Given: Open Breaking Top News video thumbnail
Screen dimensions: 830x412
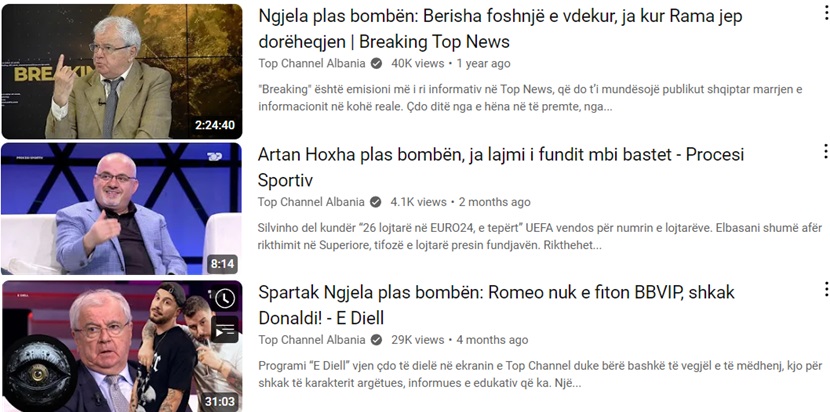Looking at the screenshot, I should 122,71.
